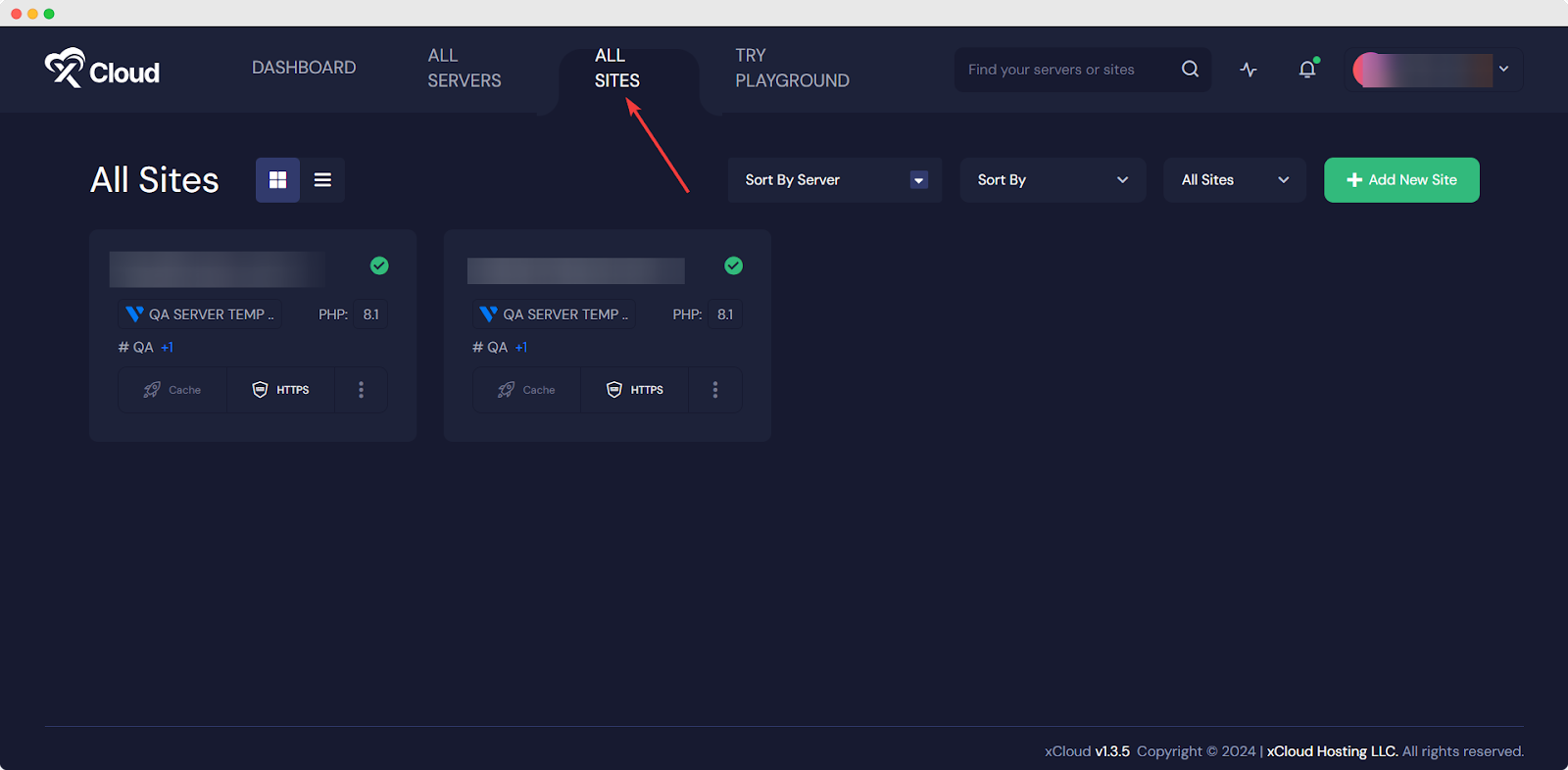
Task: Click the servers or sites search field
Action: point(1068,70)
